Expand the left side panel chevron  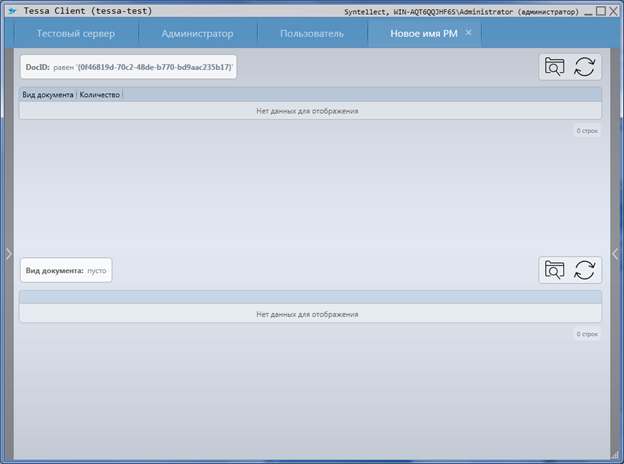tap(7, 253)
